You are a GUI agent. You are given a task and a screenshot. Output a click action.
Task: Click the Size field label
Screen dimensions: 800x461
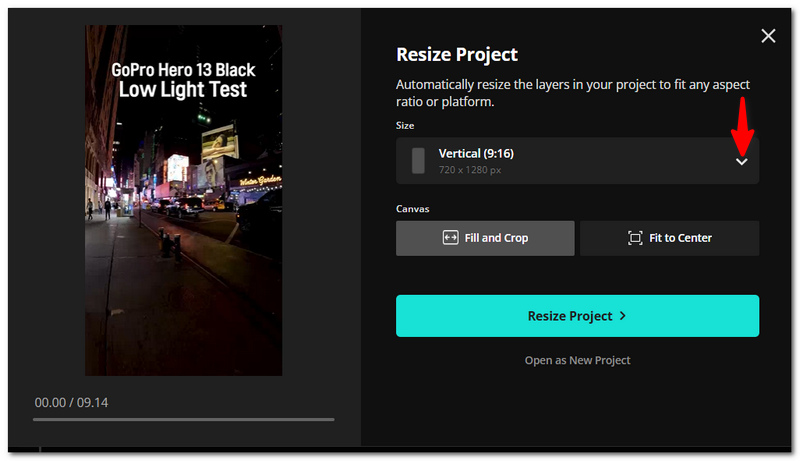tap(405, 125)
